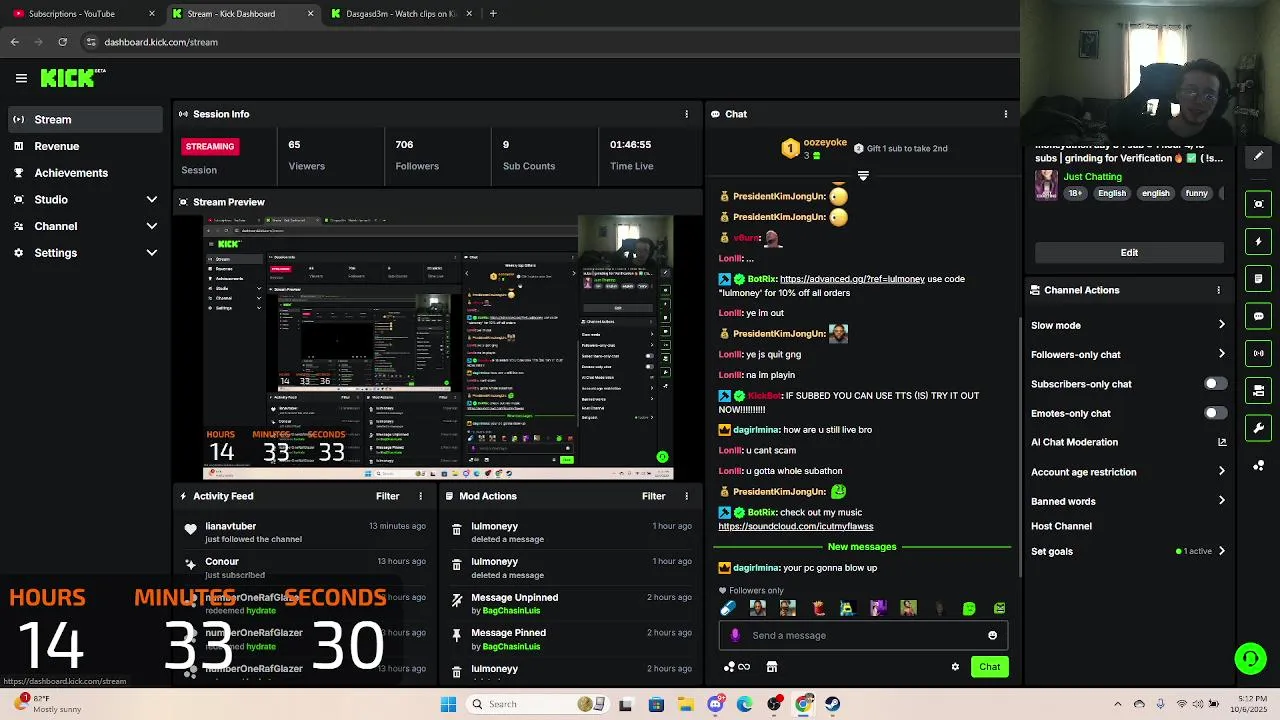
Task: Open soundcloud link in chat
Action: tap(795, 526)
